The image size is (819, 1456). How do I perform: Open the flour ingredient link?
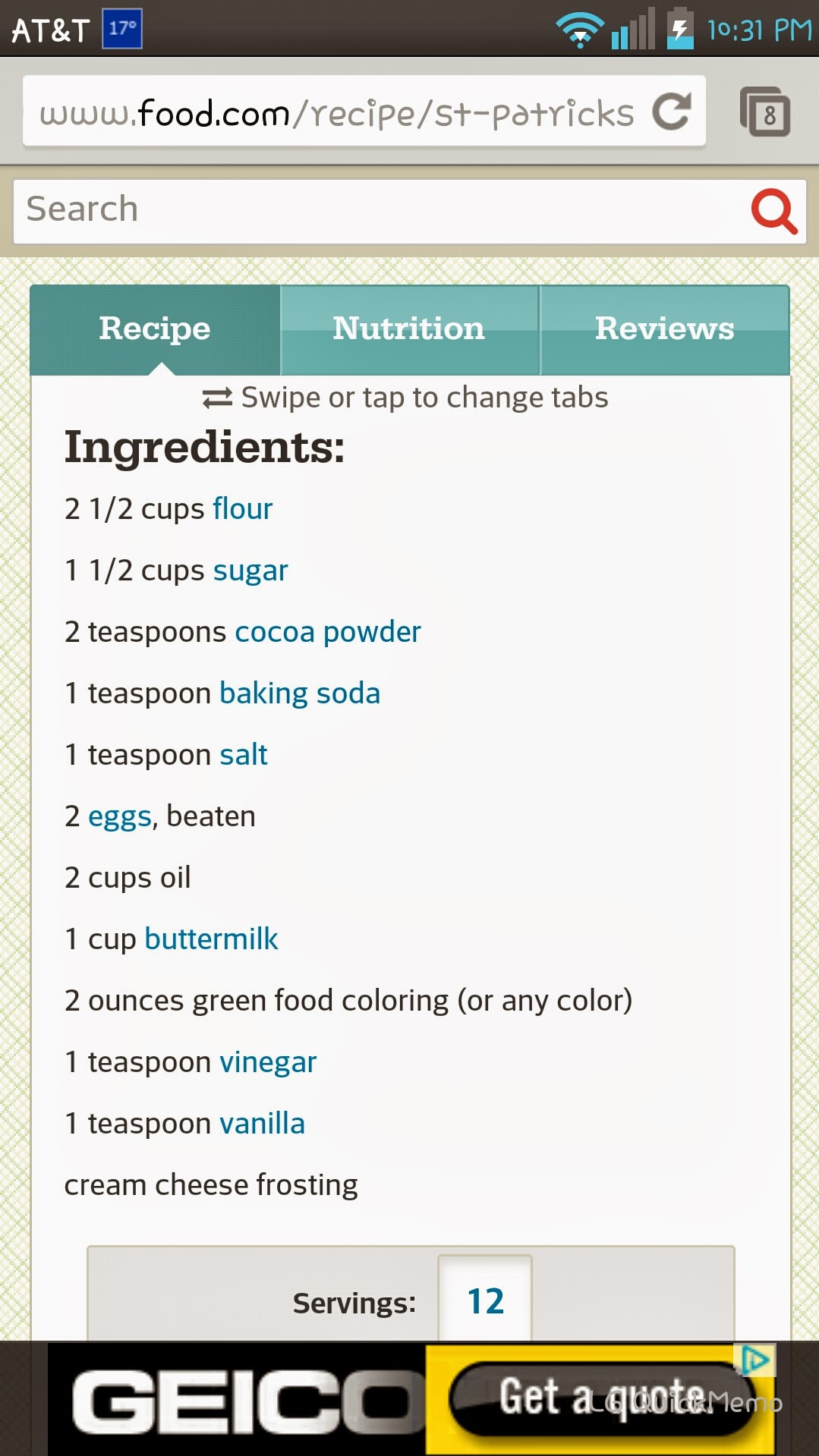242,509
